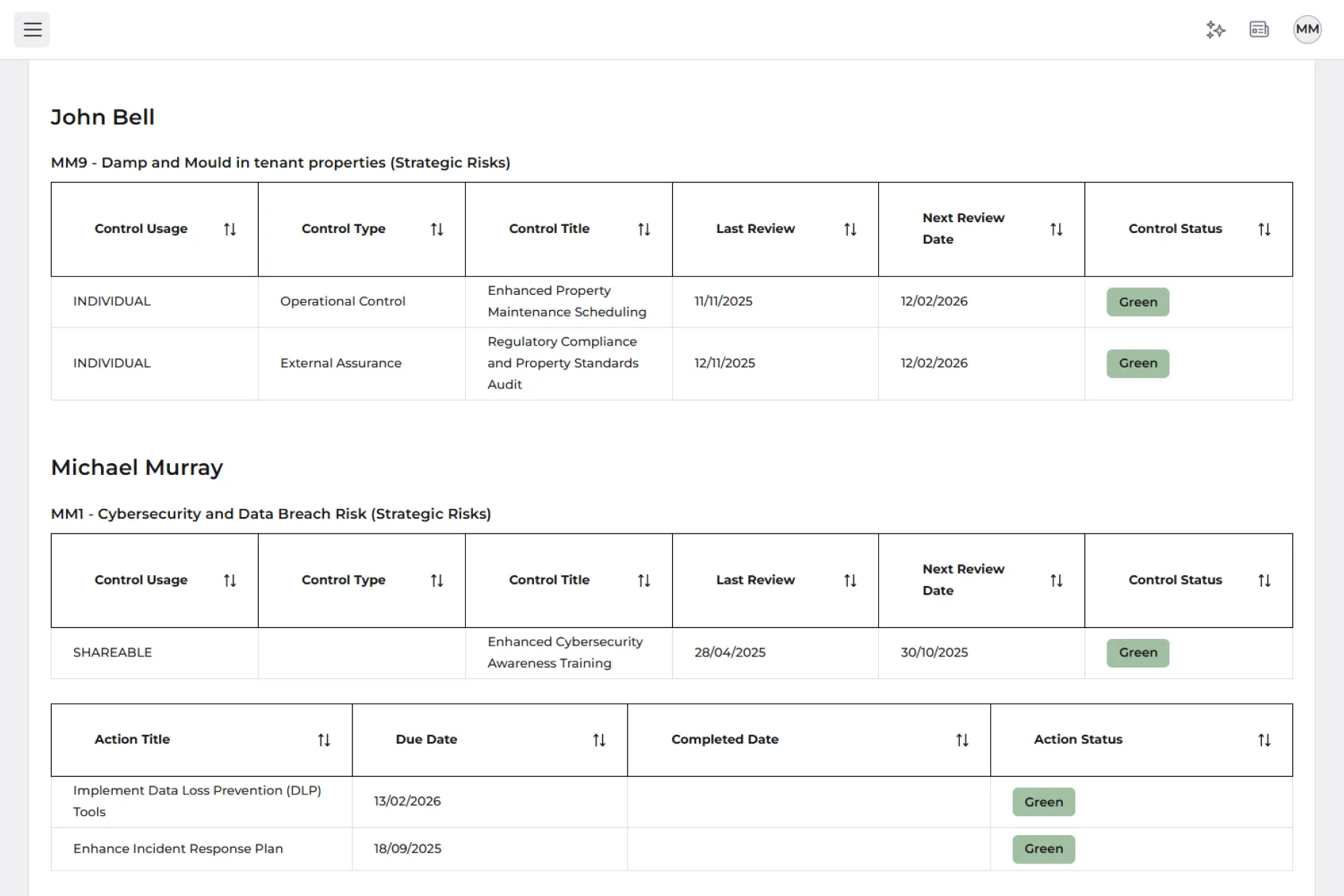Image resolution: width=1344 pixels, height=896 pixels.
Task: Sort MM9 table by Control Type
Action: (x=437, y=229)
